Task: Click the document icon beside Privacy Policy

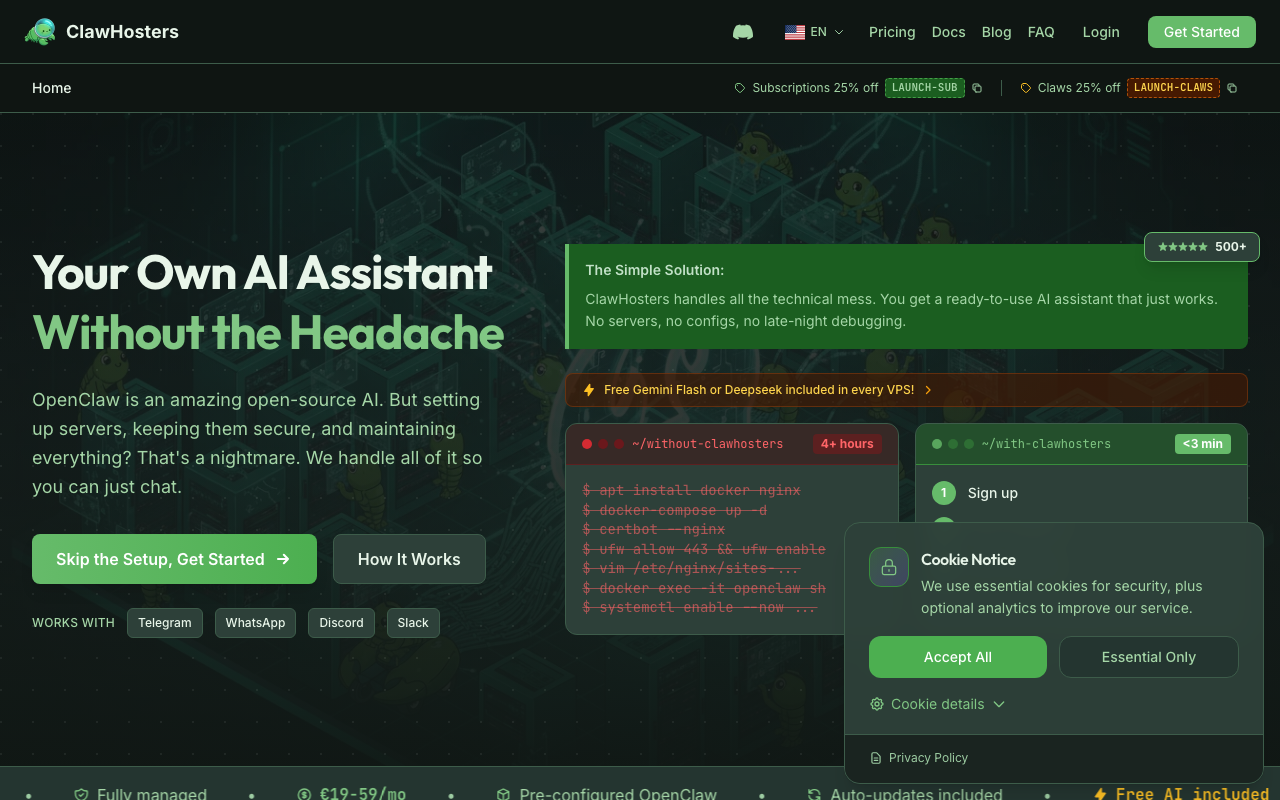Action: tap(875, 757)
